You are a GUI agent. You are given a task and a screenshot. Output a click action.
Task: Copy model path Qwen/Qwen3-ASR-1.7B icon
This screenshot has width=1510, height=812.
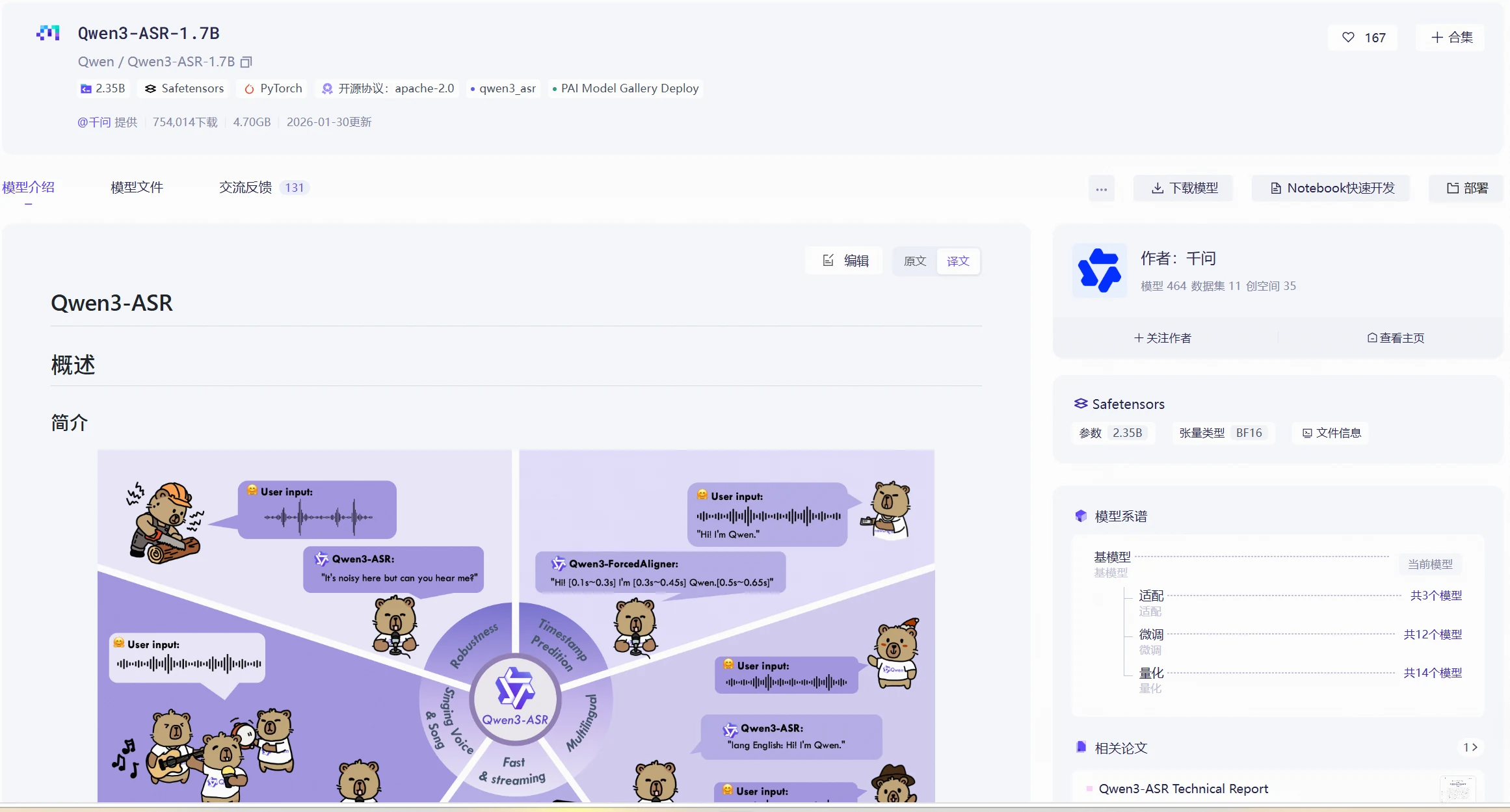click(246, 62)
